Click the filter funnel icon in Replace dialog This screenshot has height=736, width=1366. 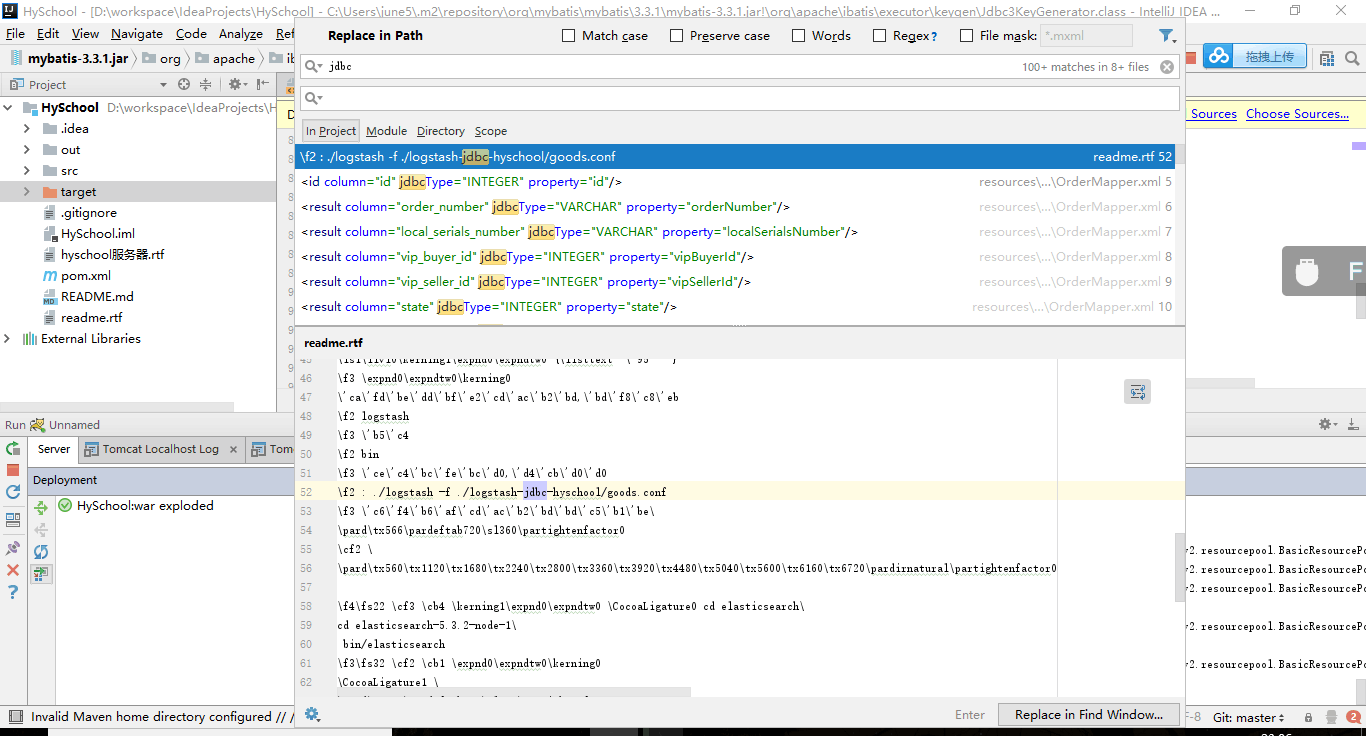(1166, 36)
